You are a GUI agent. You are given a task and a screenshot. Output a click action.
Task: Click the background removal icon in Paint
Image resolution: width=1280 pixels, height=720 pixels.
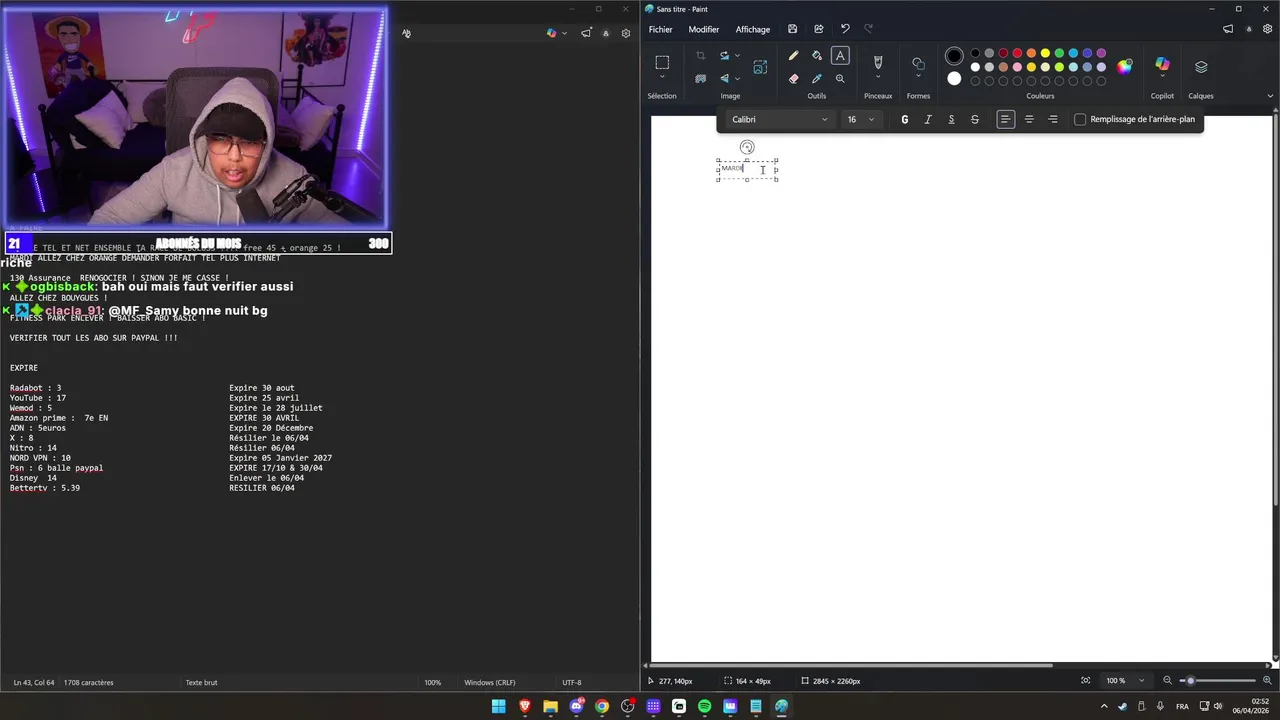pos(700,78)
